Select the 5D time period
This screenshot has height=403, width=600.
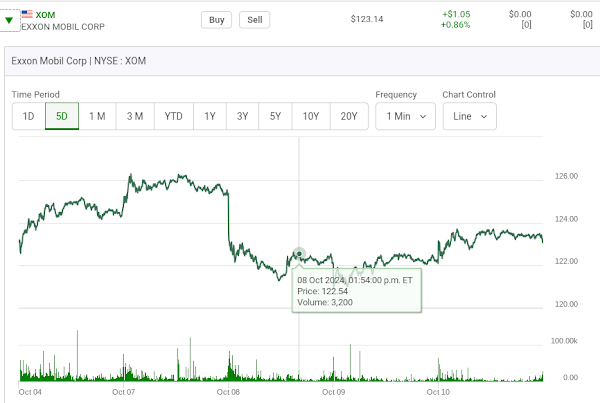click(62, 116)
